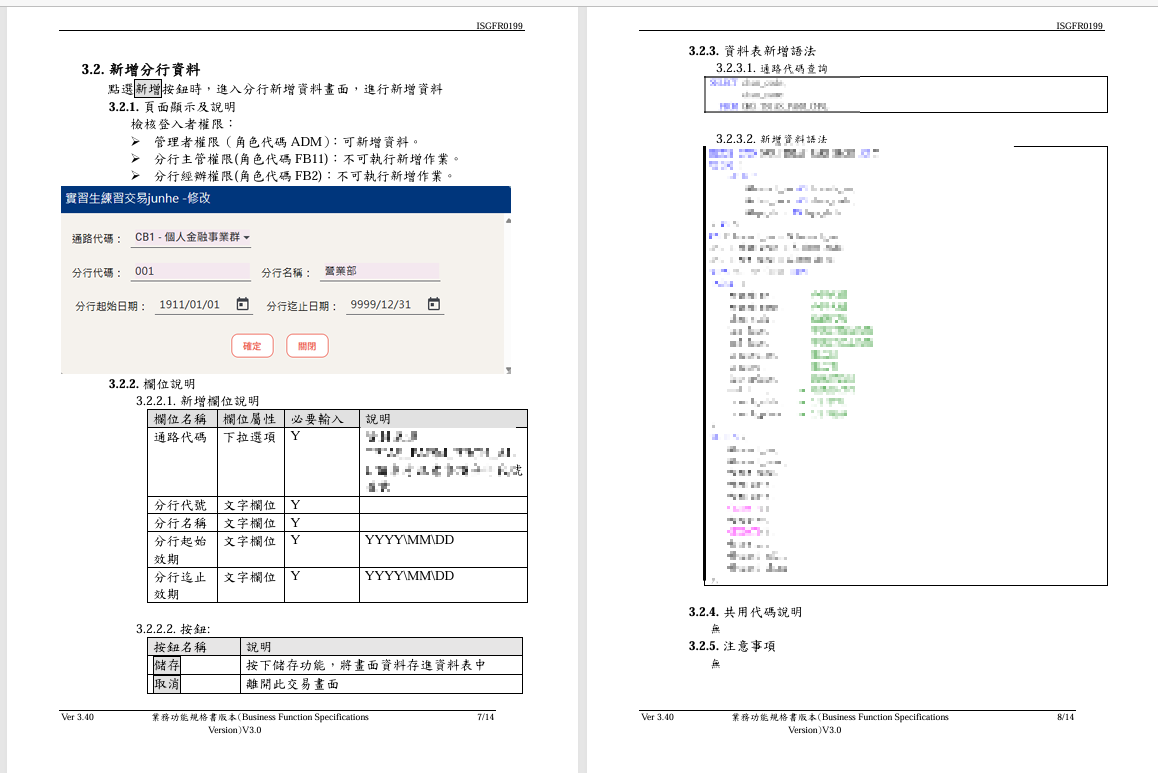Click Ver 3.40 in left page footer
Image resolution: width=1158 pixels, height=773 pixels.
(x=78, y=717)
